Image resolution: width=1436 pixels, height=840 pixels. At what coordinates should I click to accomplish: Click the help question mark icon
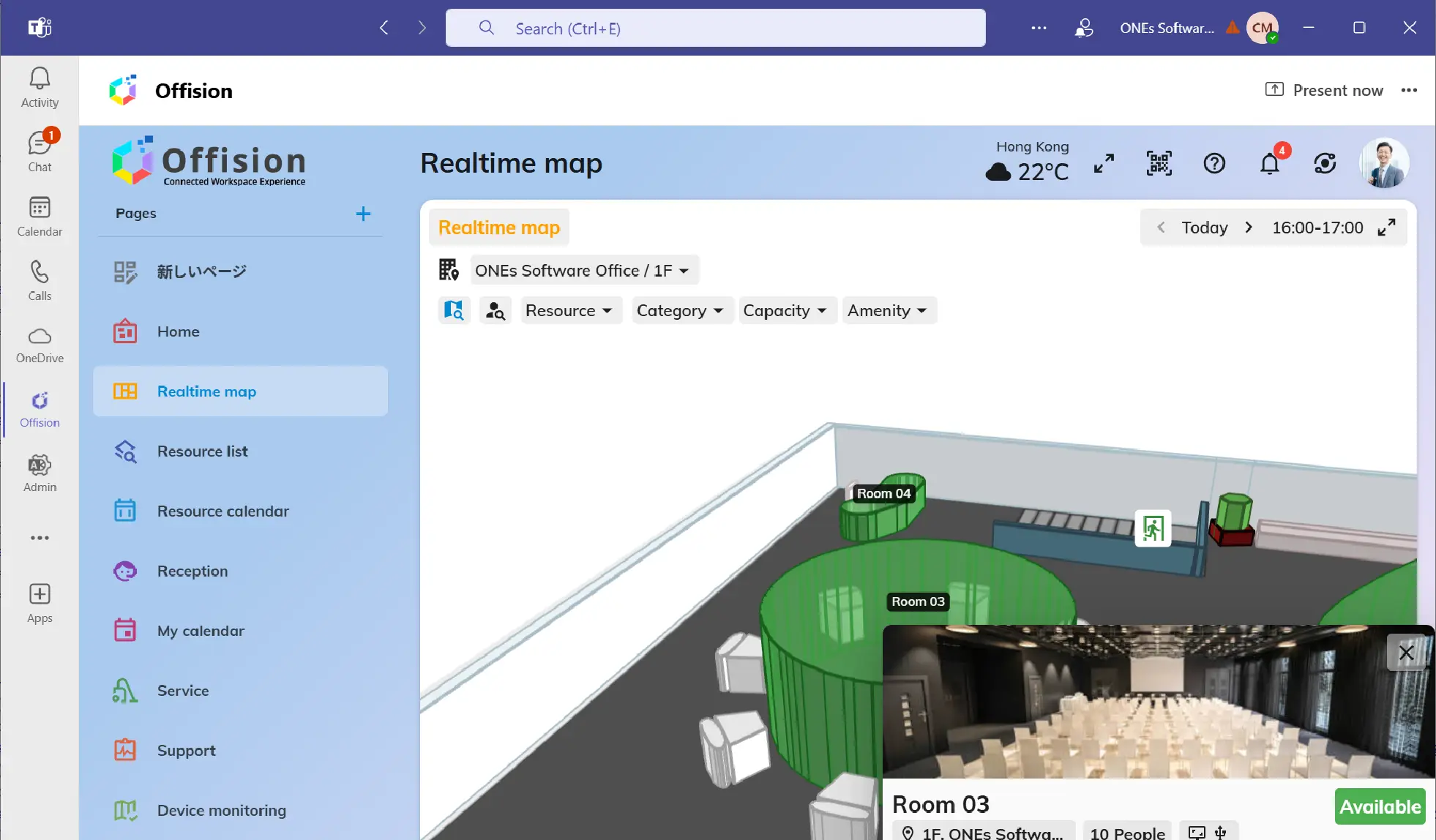[1214, 162]
